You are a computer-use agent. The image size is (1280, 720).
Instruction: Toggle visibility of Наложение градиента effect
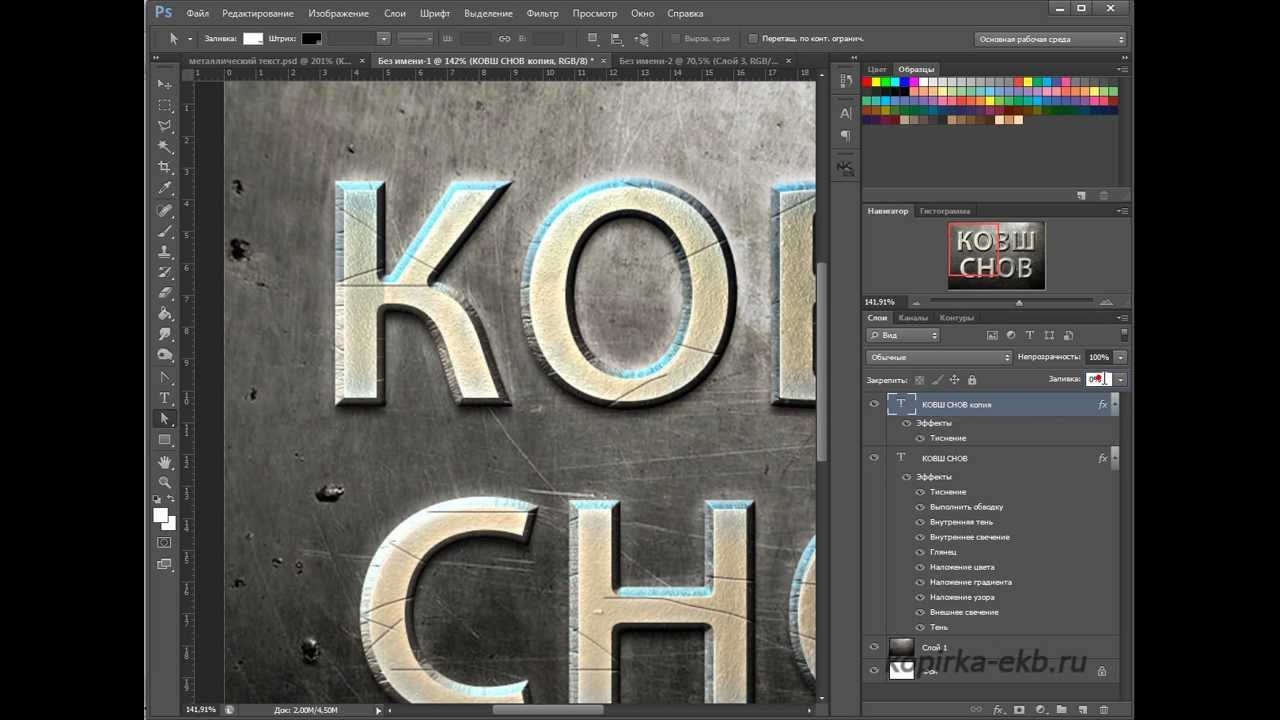click(x=921, y=582)
